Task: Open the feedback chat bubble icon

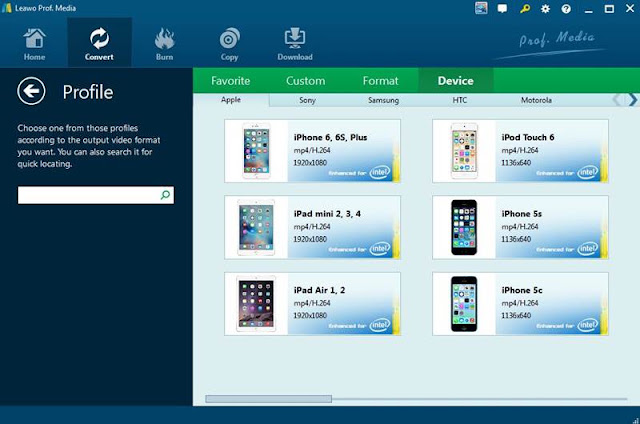Action: pyautogui.click(x=502, y=9)
